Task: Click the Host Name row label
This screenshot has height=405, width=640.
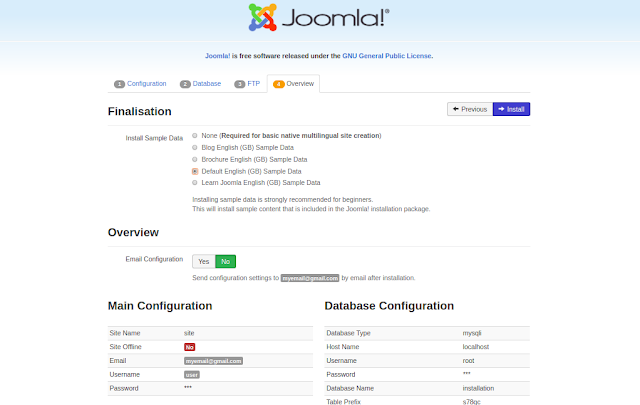Action: [343, 347]
